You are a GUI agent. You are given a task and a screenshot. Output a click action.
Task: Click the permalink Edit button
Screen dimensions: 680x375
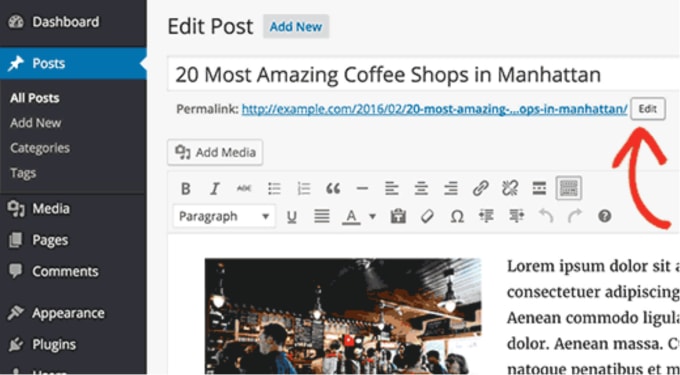[647, 109]
